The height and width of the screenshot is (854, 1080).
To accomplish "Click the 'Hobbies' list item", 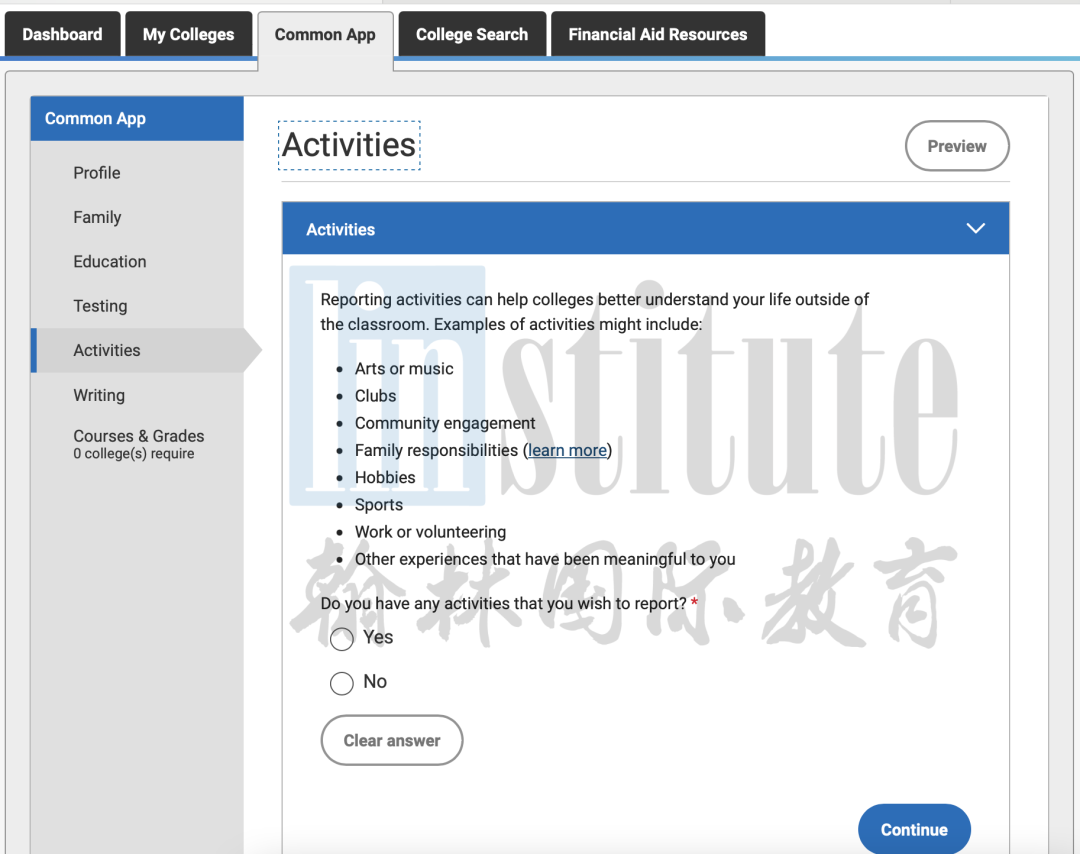I will pyautogui.click(x=385, y=477).
